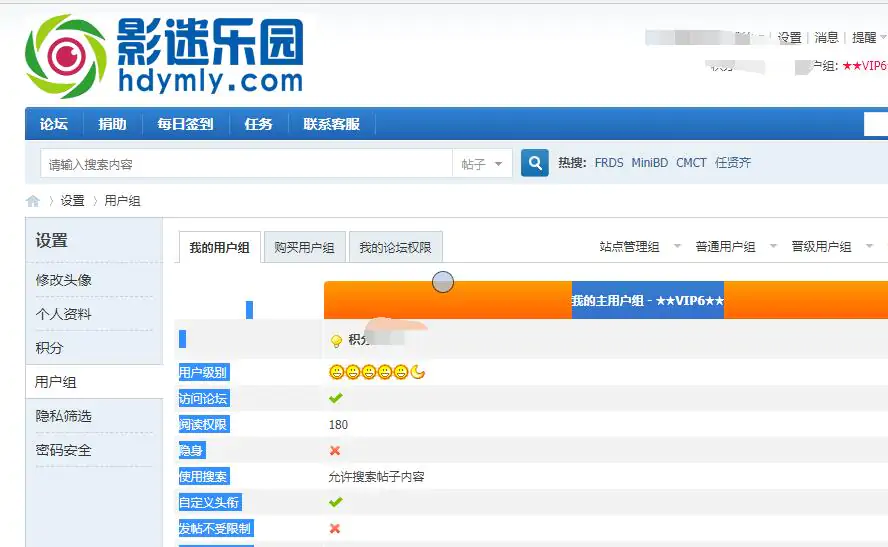
Task: Click hot search term 任贤齐
Action: tap(733, 163)
